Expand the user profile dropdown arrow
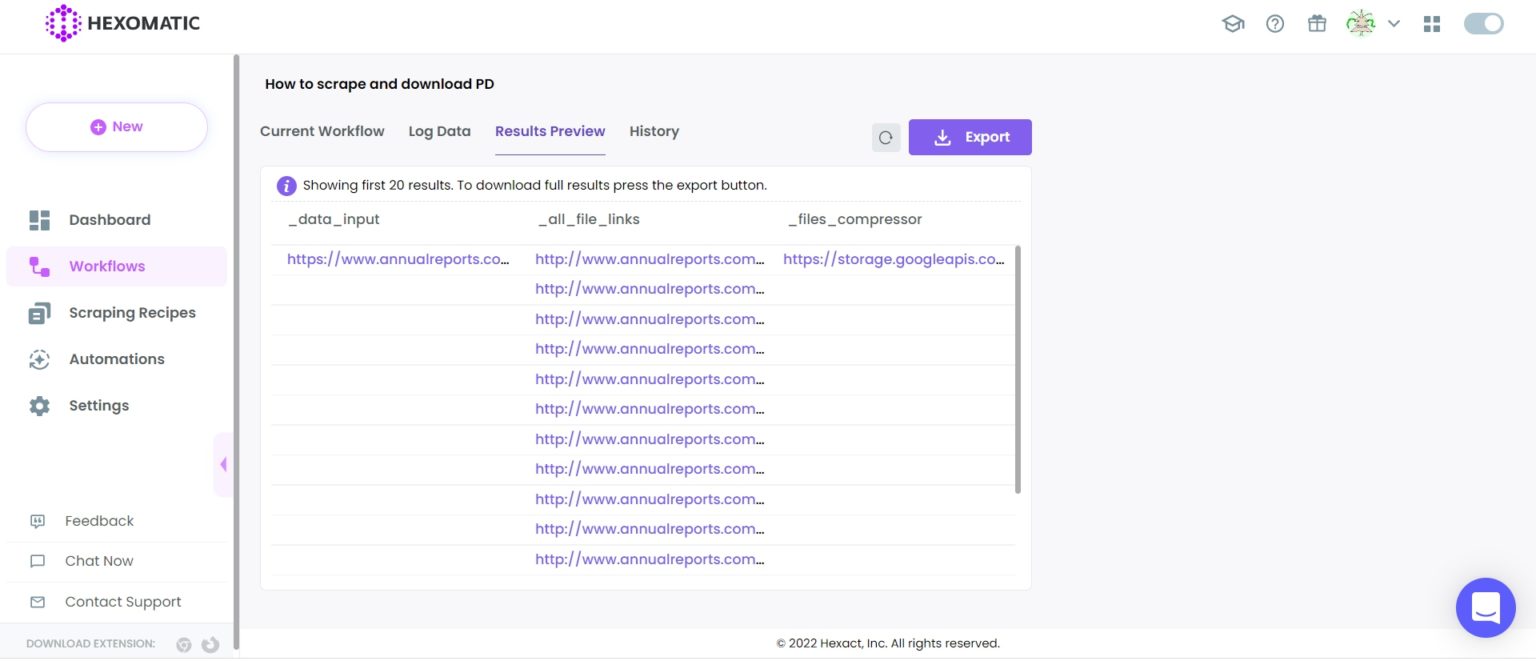 [1394, 24]
